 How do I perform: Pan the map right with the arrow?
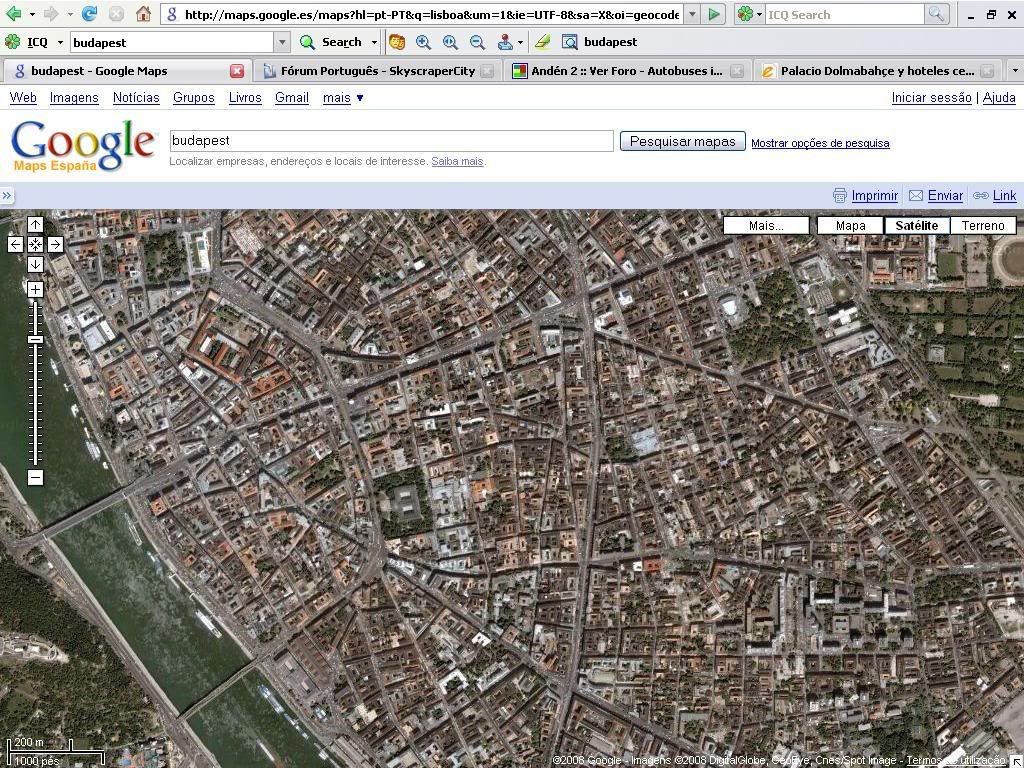tap(55, 244)
